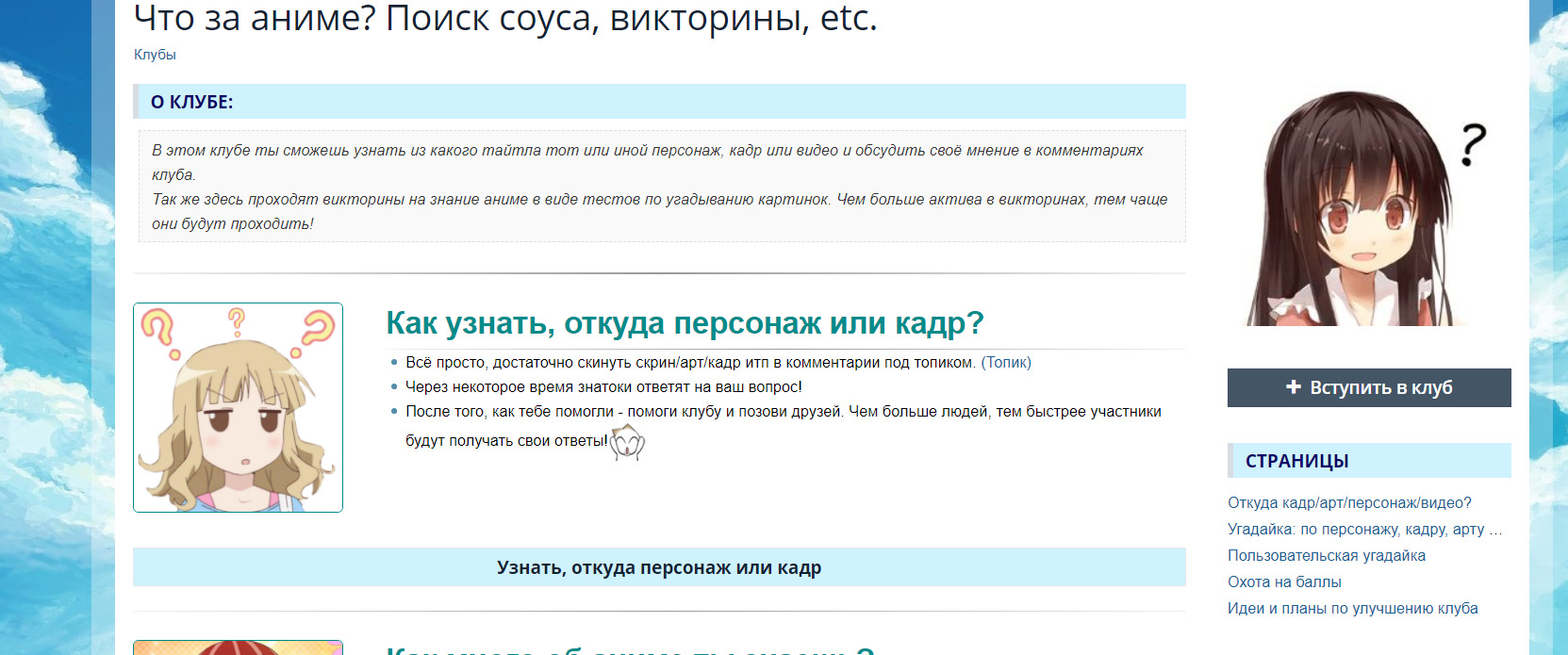
Task: Click the plus icon on the join button
Action: [x=1294, y=387]
